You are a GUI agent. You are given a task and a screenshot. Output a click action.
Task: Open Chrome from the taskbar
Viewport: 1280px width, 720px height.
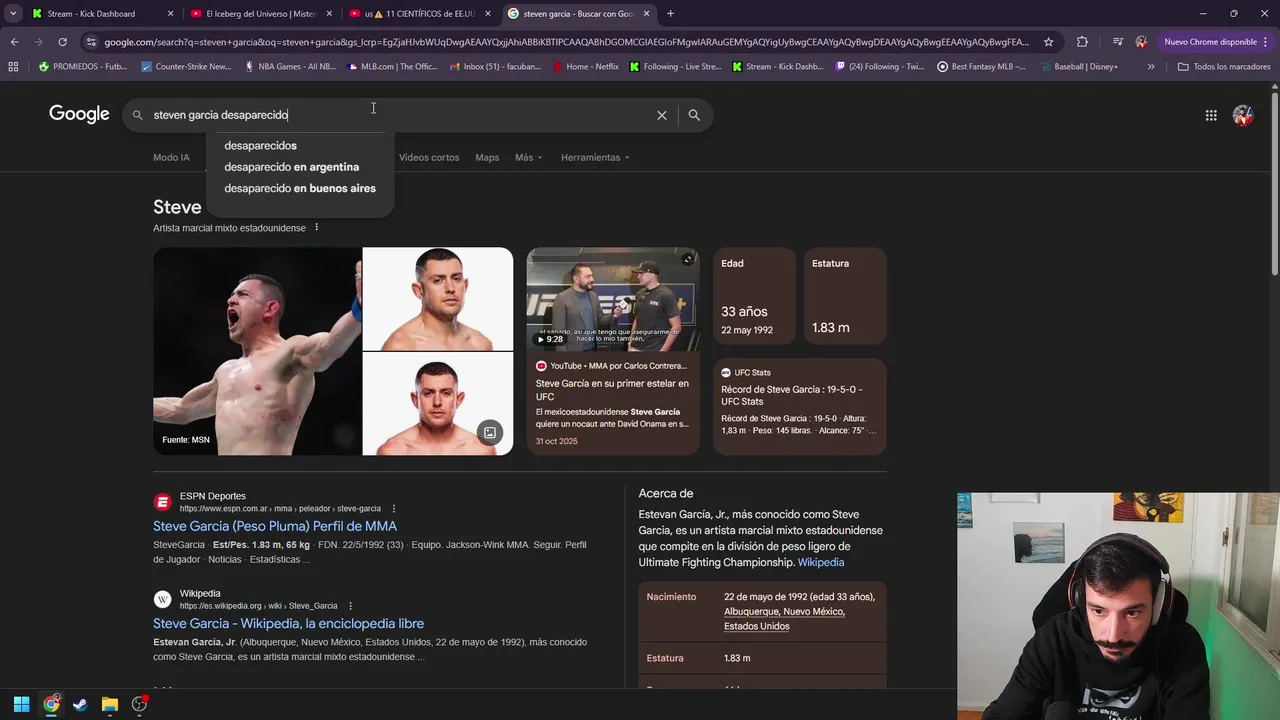pos(51,704)
